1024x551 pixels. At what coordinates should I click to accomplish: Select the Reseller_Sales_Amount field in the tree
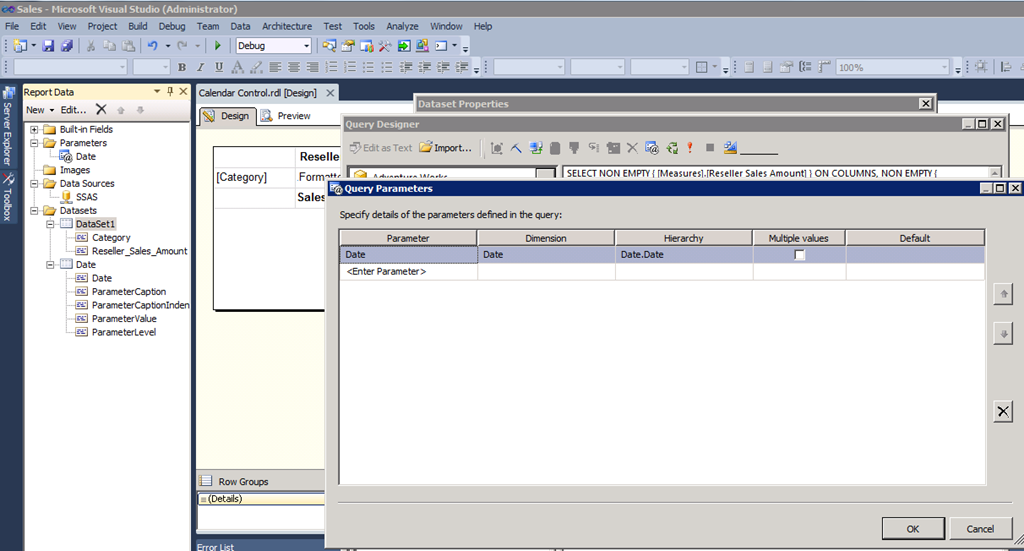[139, 252]
